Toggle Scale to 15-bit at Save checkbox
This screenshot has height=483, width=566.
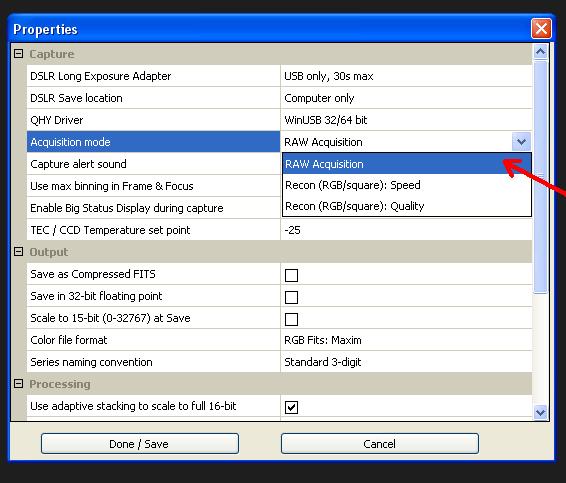tap(291, 319)
